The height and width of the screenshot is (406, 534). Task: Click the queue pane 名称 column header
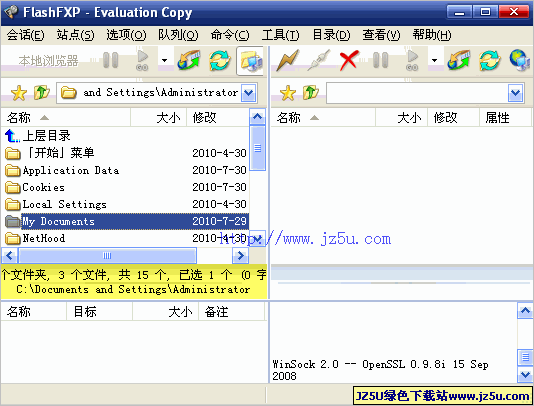pyautogui.click(x=34, y=311)
